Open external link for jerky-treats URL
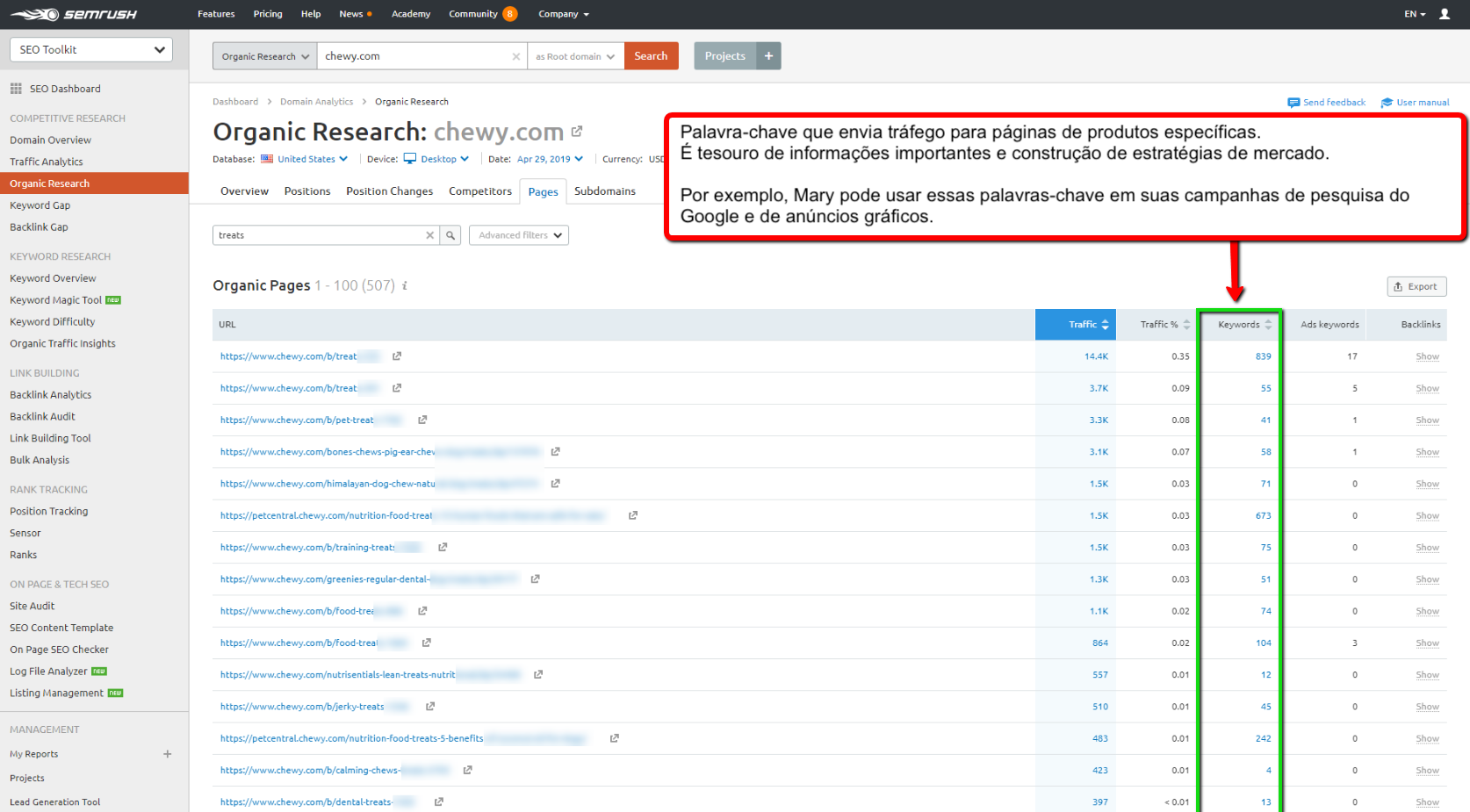Screen dimensions: 1470x812 tap(430, 707)
